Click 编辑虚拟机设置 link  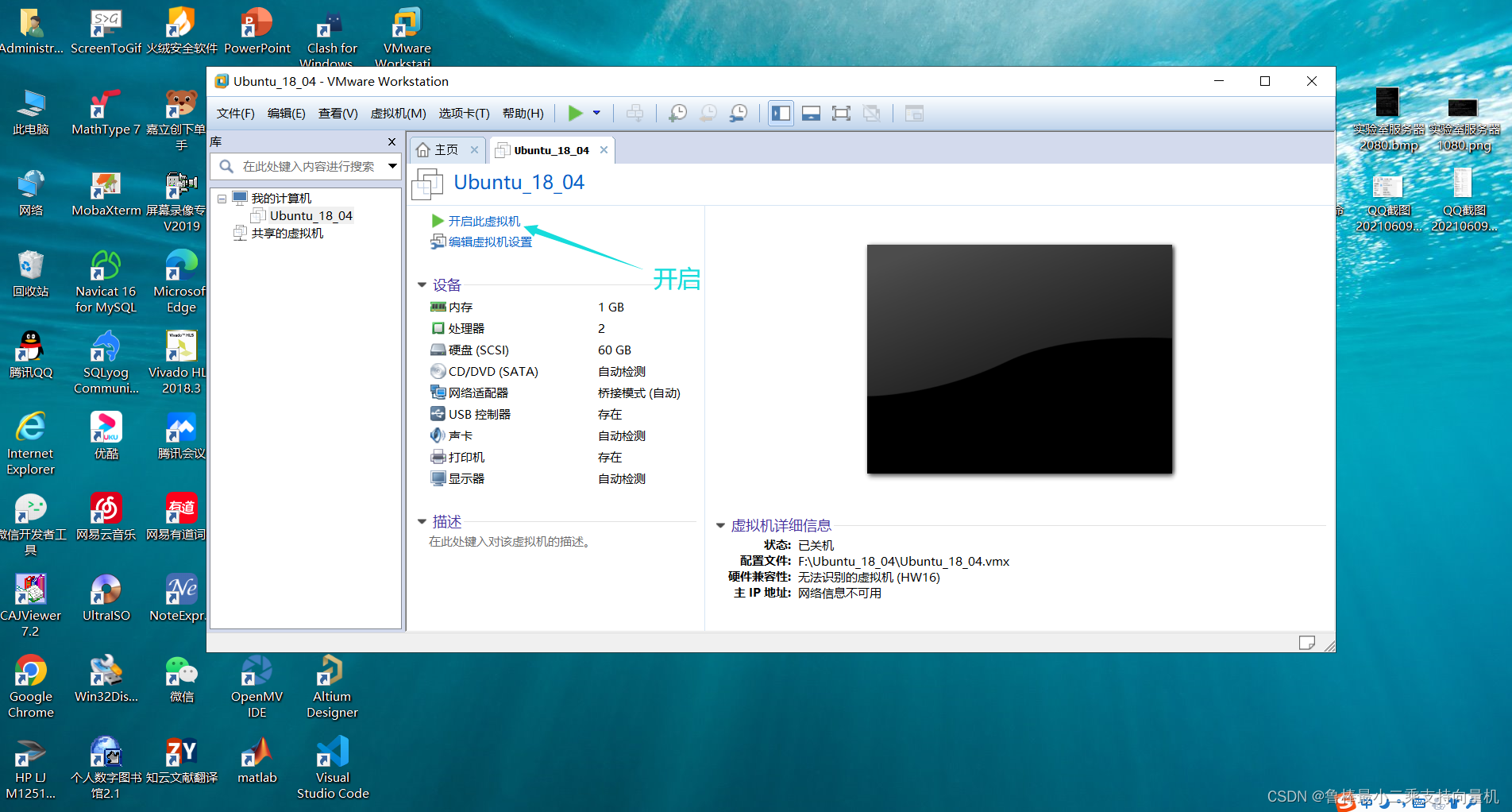click(x=490, y=242)
